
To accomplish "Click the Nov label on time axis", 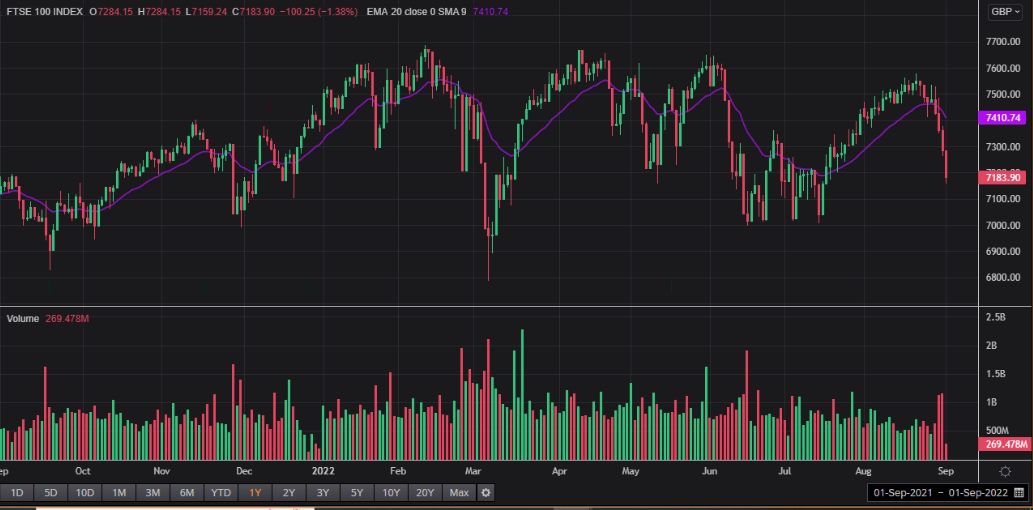I will point(162,471).
